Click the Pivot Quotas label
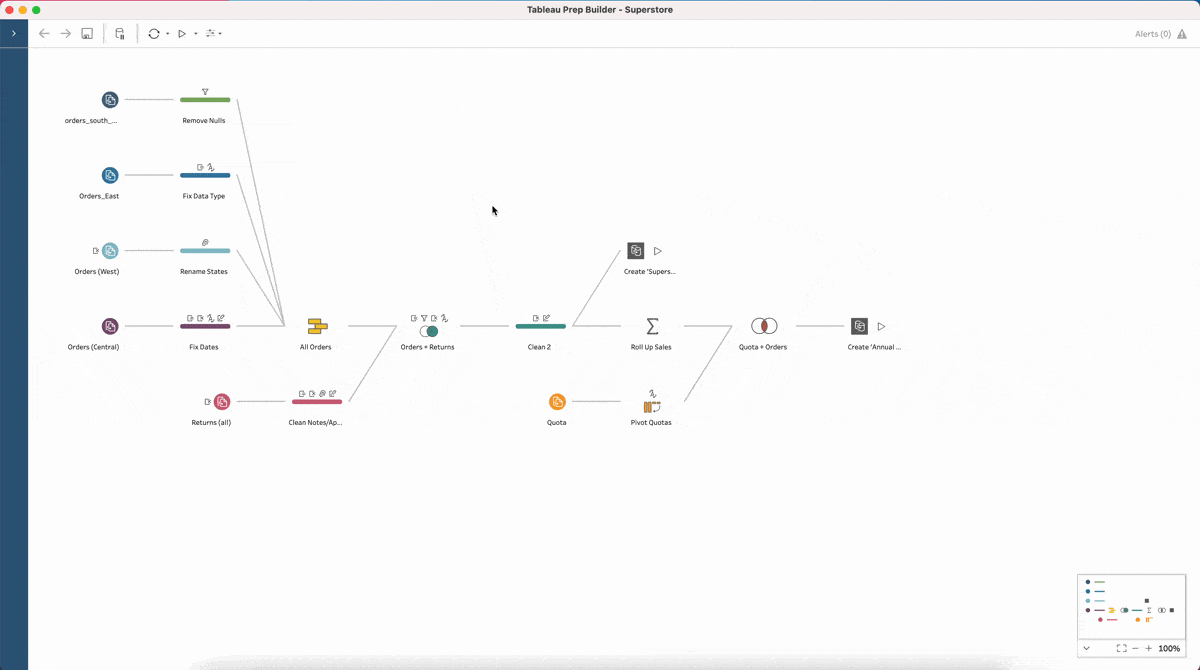Image resolution: width=1200 pixels, height=670 pixels. (x=651, y=422)
